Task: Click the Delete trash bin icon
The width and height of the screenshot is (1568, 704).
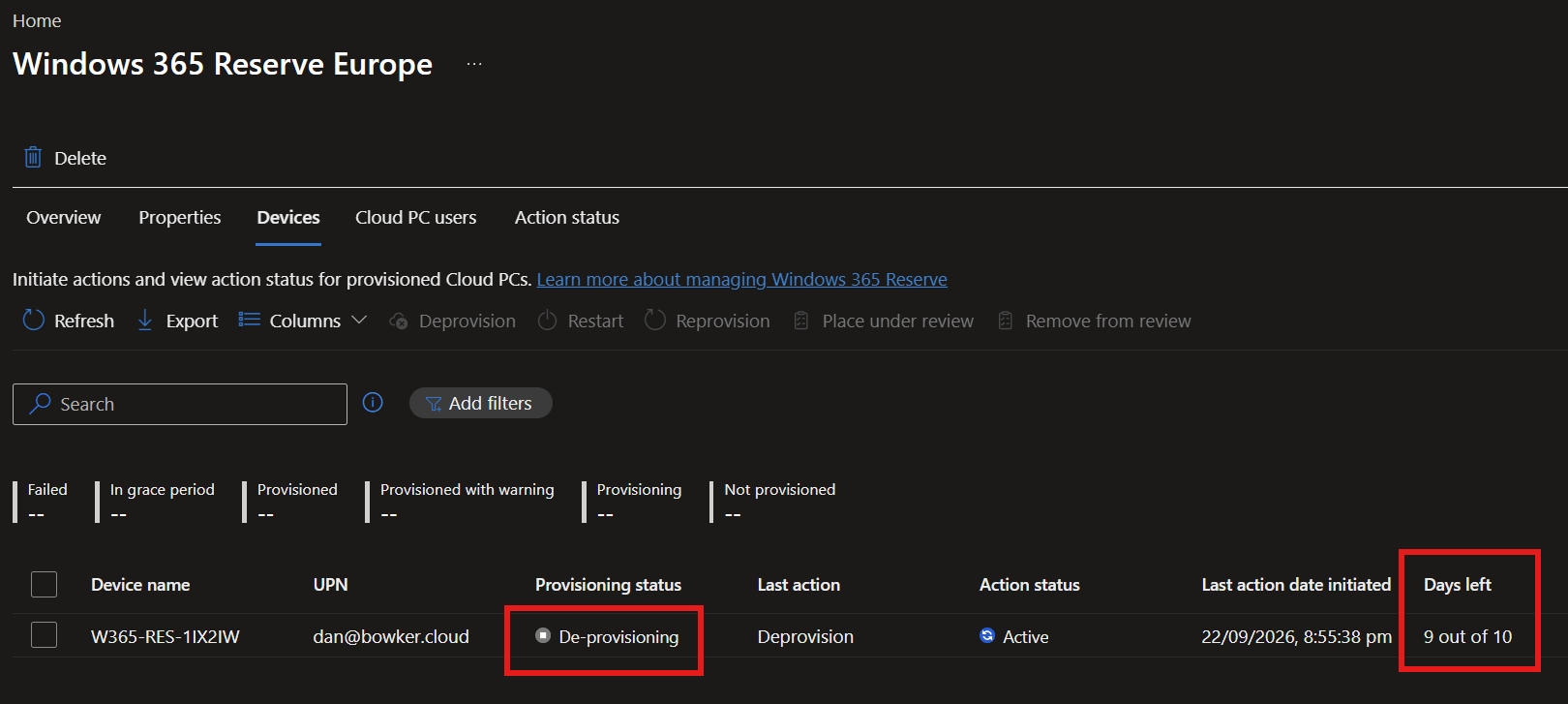Action: 33,157
